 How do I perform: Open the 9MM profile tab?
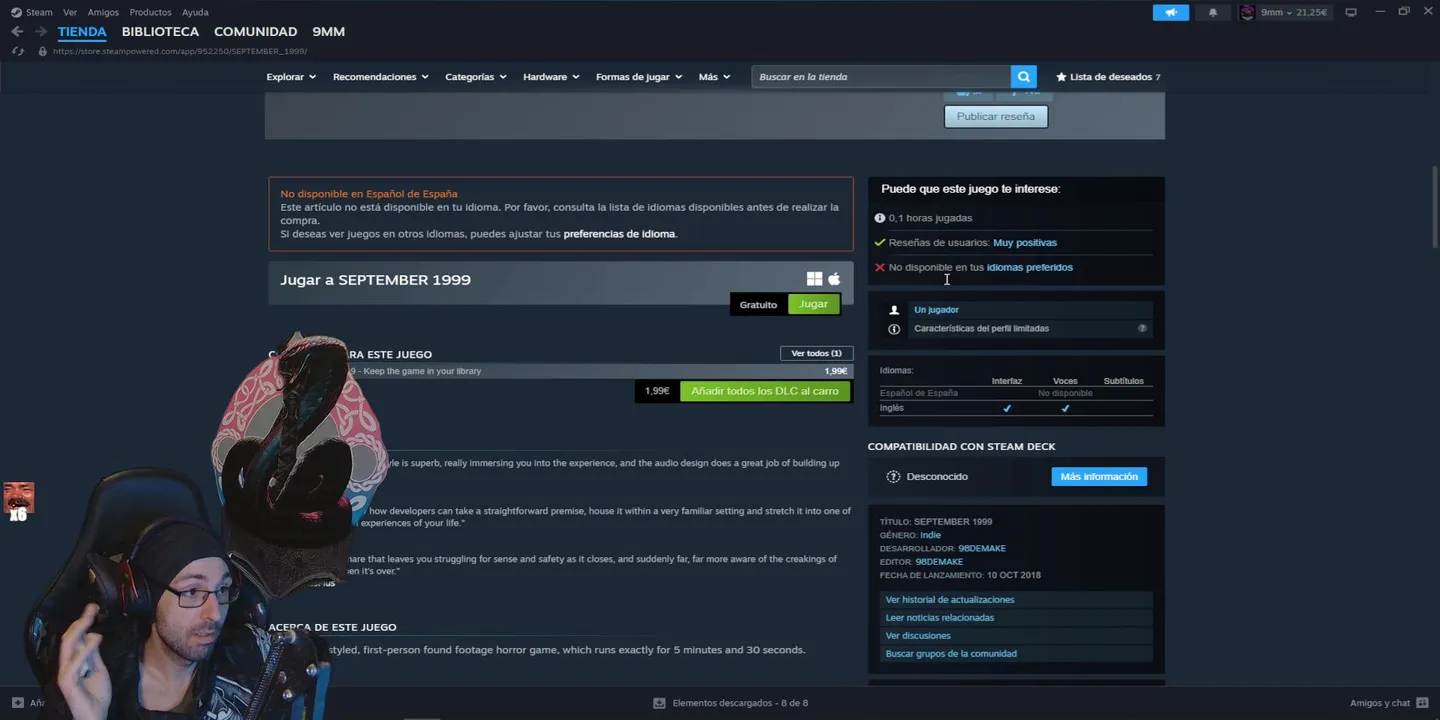[x=328, y=32]
